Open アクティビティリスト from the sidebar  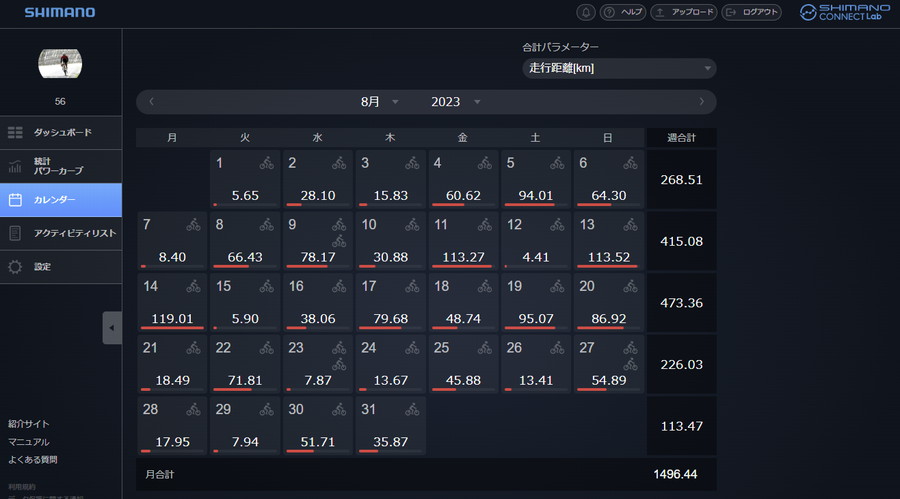(61, 233)
